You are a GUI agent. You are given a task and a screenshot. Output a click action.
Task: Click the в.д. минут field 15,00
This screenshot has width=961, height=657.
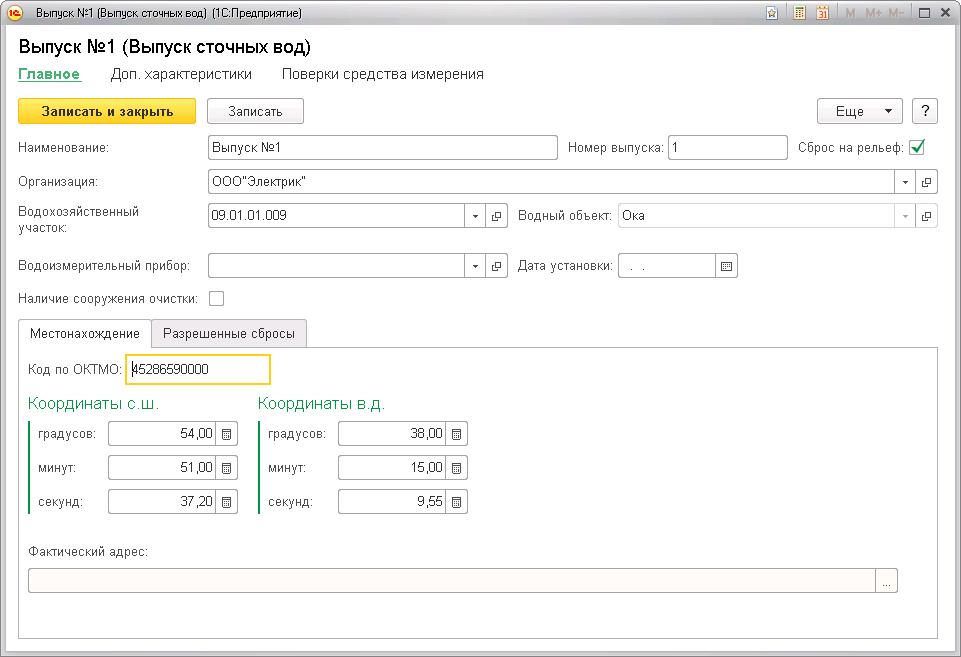pyautogui.click(x=392, y=468)
